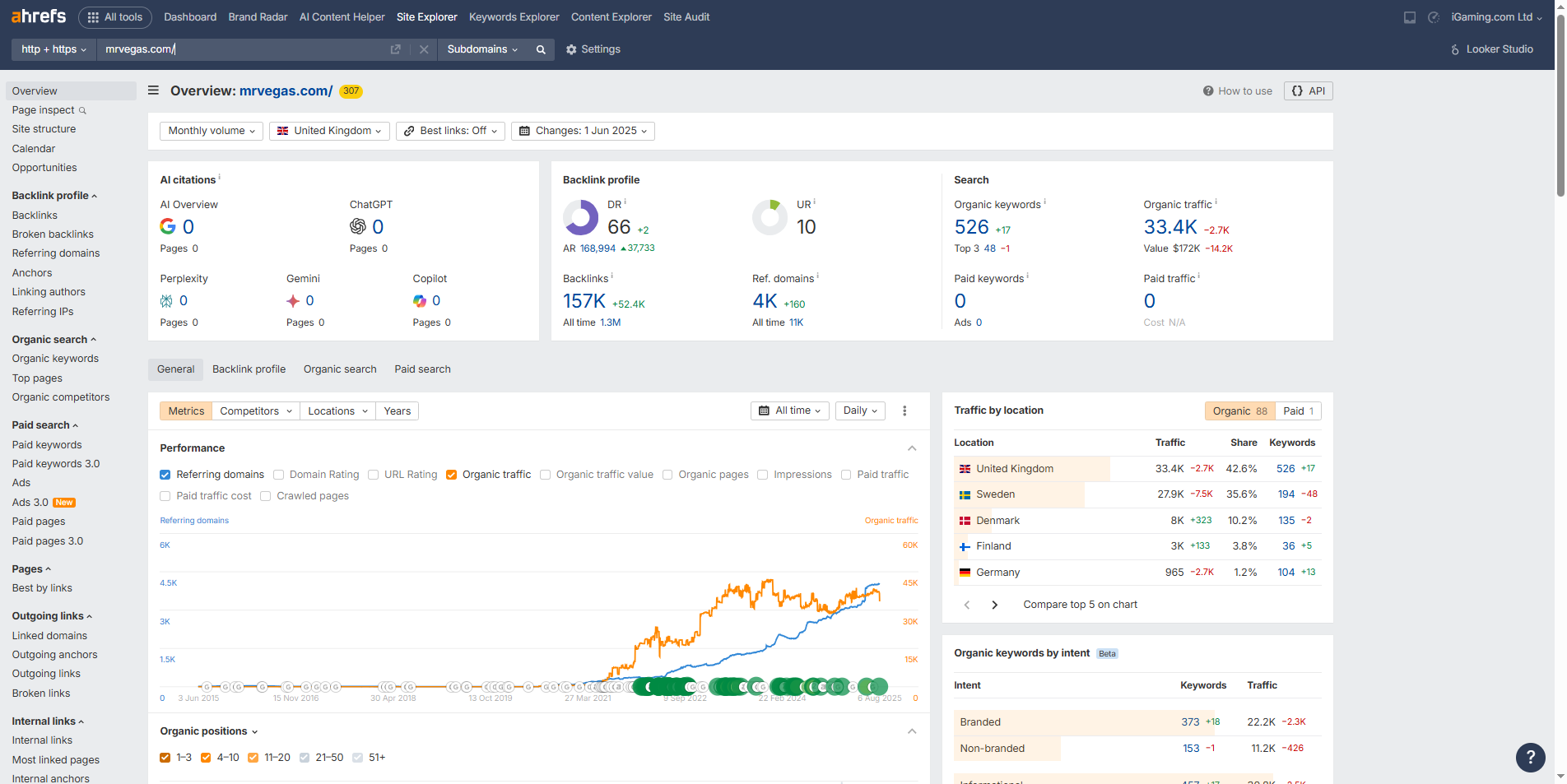Open the iGaming.com Ltd account menu

coord(1496,17)
